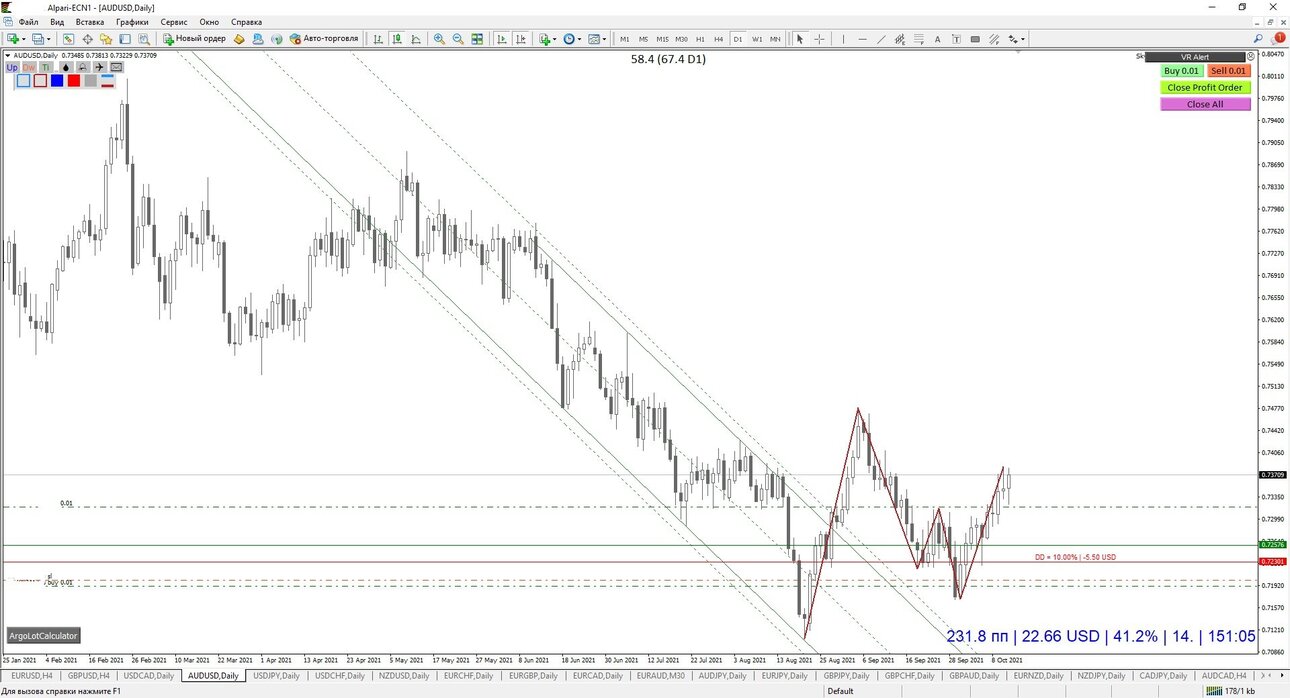1290x698 pixels.
Task: Open the Data Window crosshair icon
Action: (87, 39)
